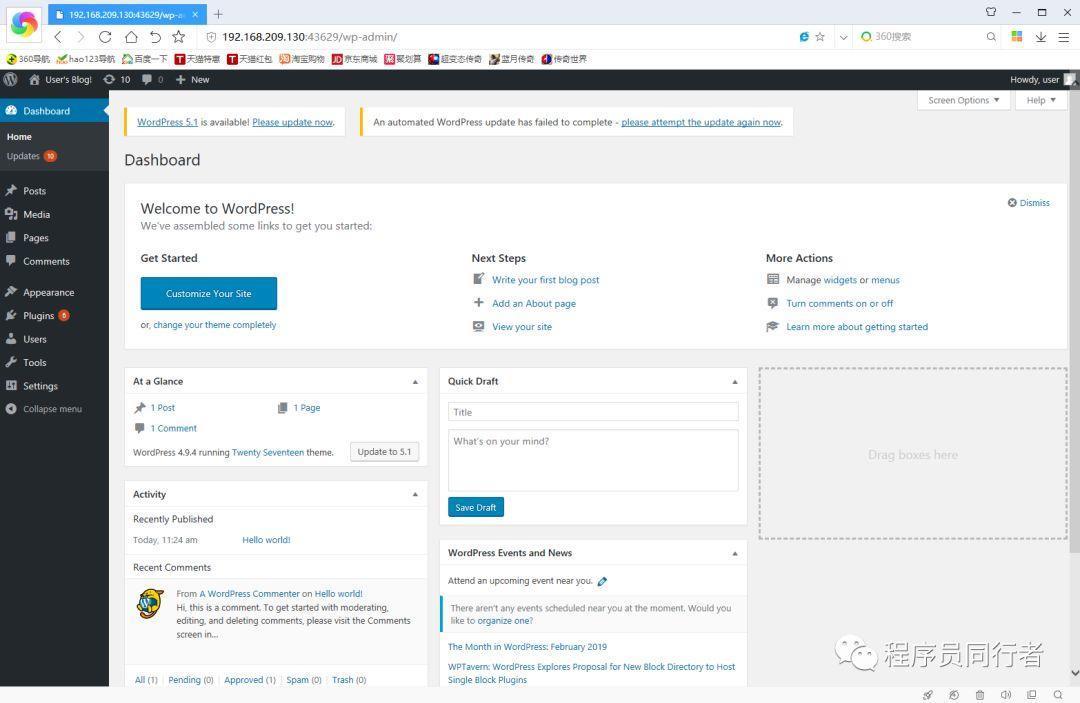Viewport: 1080px width, 703px height.
Task: Click the Quick Draft Title field
Action: pyautogui.click(x=593, y=412)
